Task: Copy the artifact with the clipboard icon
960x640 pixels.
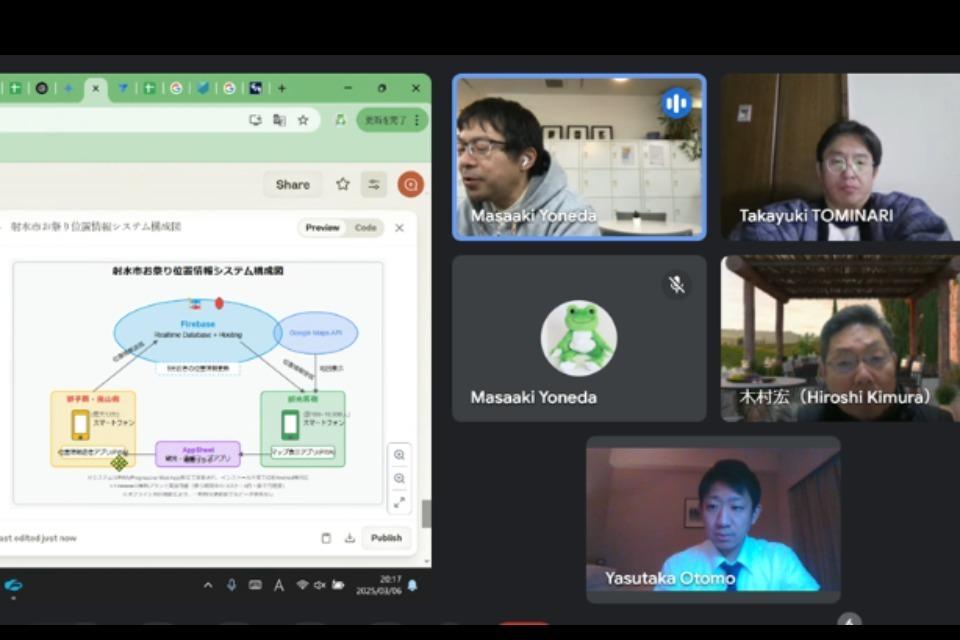Action: pyautogui.click(x=326, y=538)
